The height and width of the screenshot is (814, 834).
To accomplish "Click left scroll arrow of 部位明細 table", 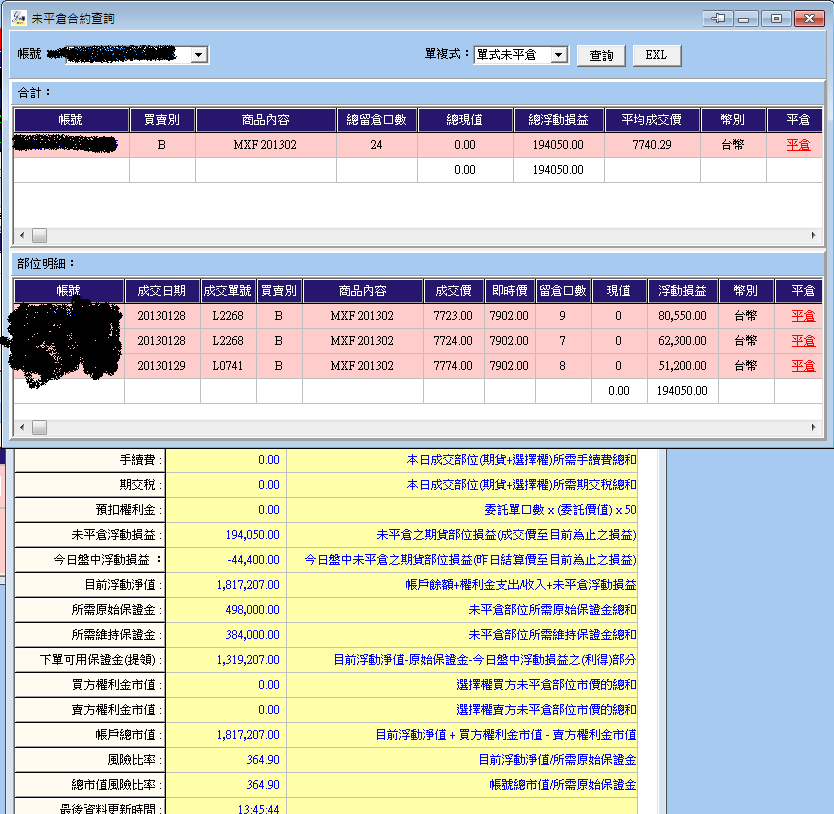I will coord(22,427).
